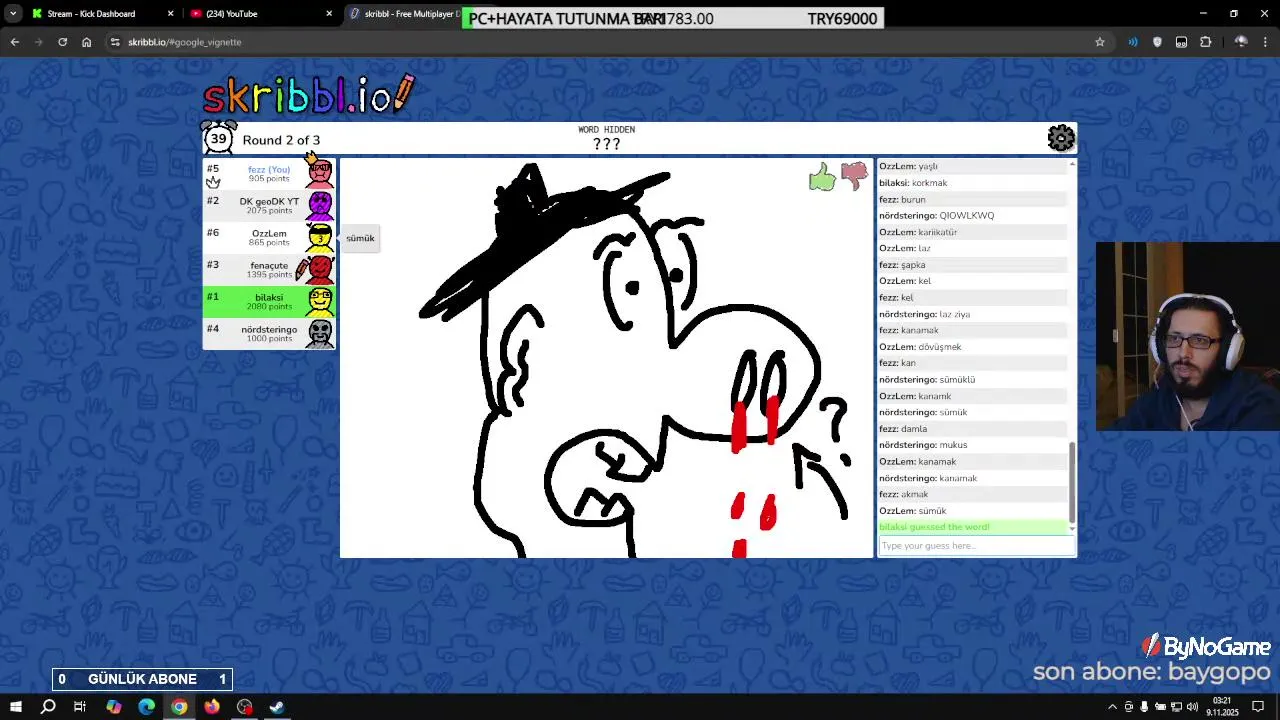Give the drawing a thumbs down
Screen dimensions: 1280x720
click(x=854, y=176)
